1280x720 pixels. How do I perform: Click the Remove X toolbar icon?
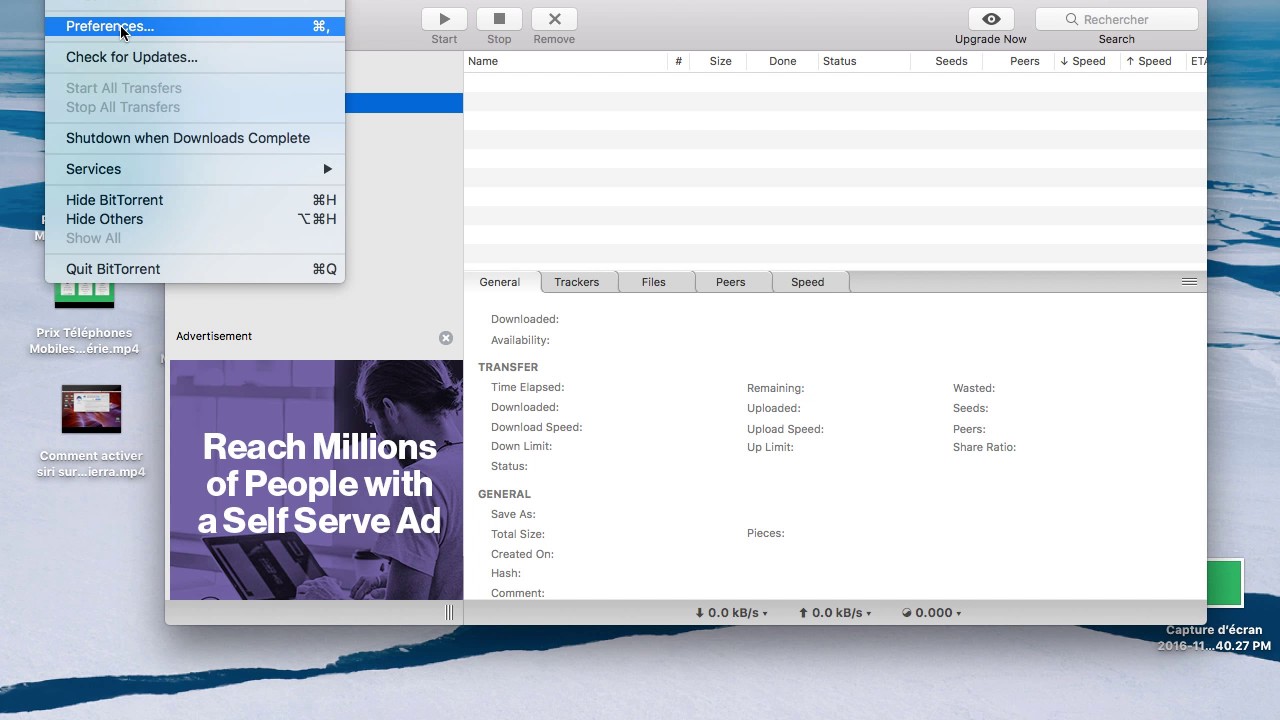[554, 19]
